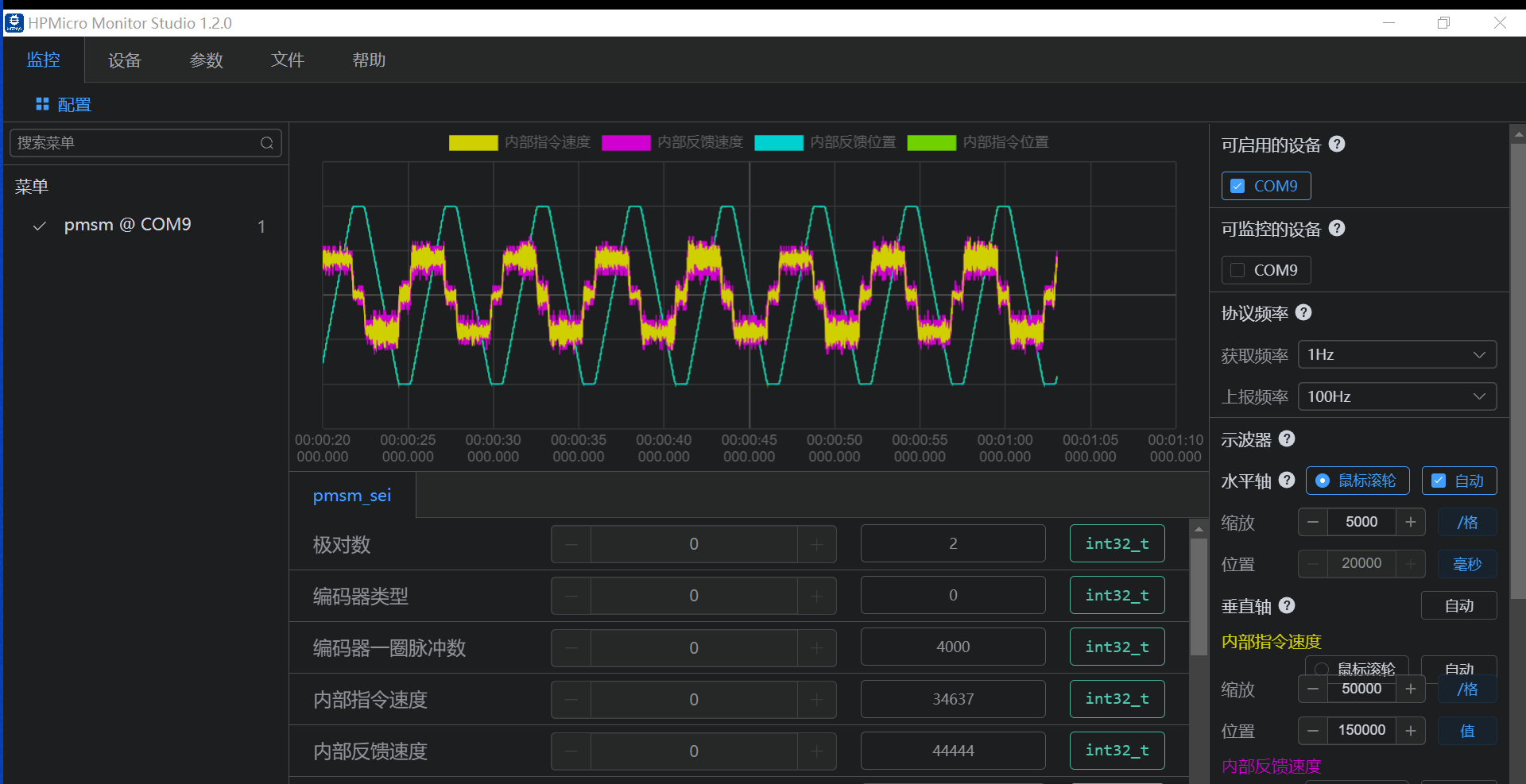Click the 值 button next to 150000
This screenshot has width=1526, height=784.
1467,730
